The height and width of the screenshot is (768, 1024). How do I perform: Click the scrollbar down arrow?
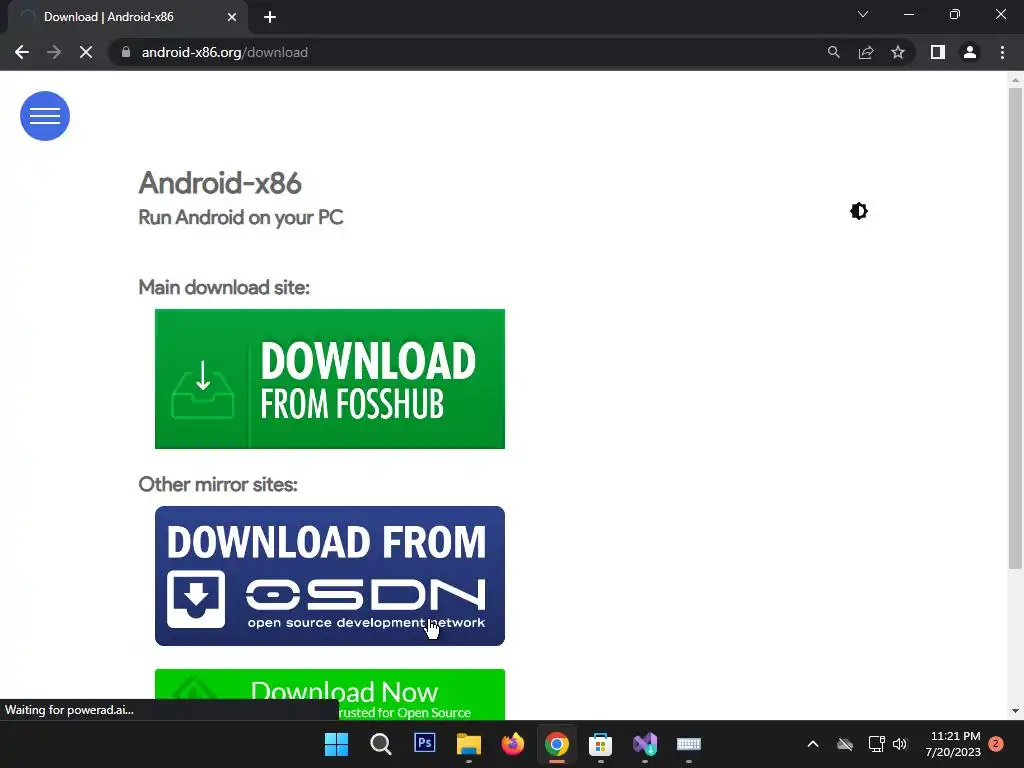[1015, 711]
